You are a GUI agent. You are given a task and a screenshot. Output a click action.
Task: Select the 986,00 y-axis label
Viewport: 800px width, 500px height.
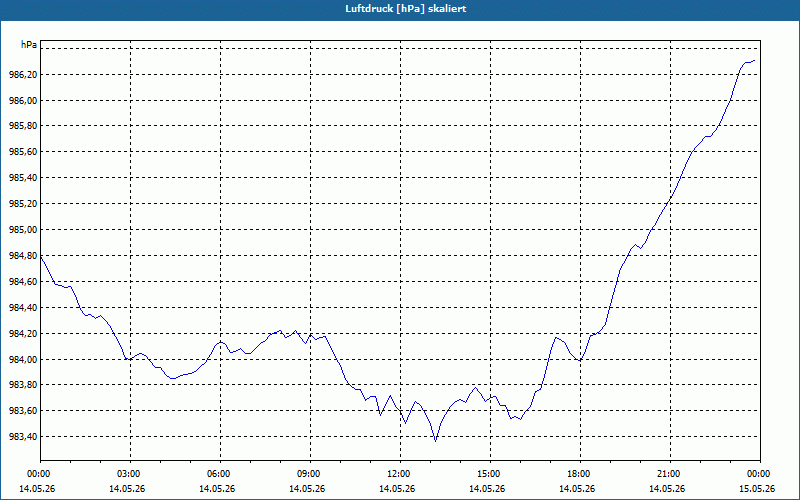(x=23, y=101)
